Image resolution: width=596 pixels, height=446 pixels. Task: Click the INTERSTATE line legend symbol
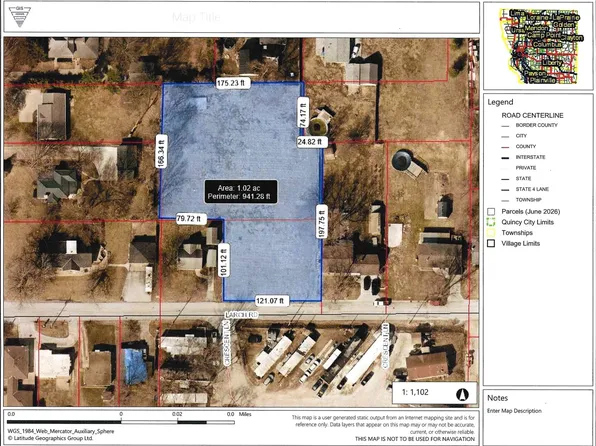coord(505,157)
